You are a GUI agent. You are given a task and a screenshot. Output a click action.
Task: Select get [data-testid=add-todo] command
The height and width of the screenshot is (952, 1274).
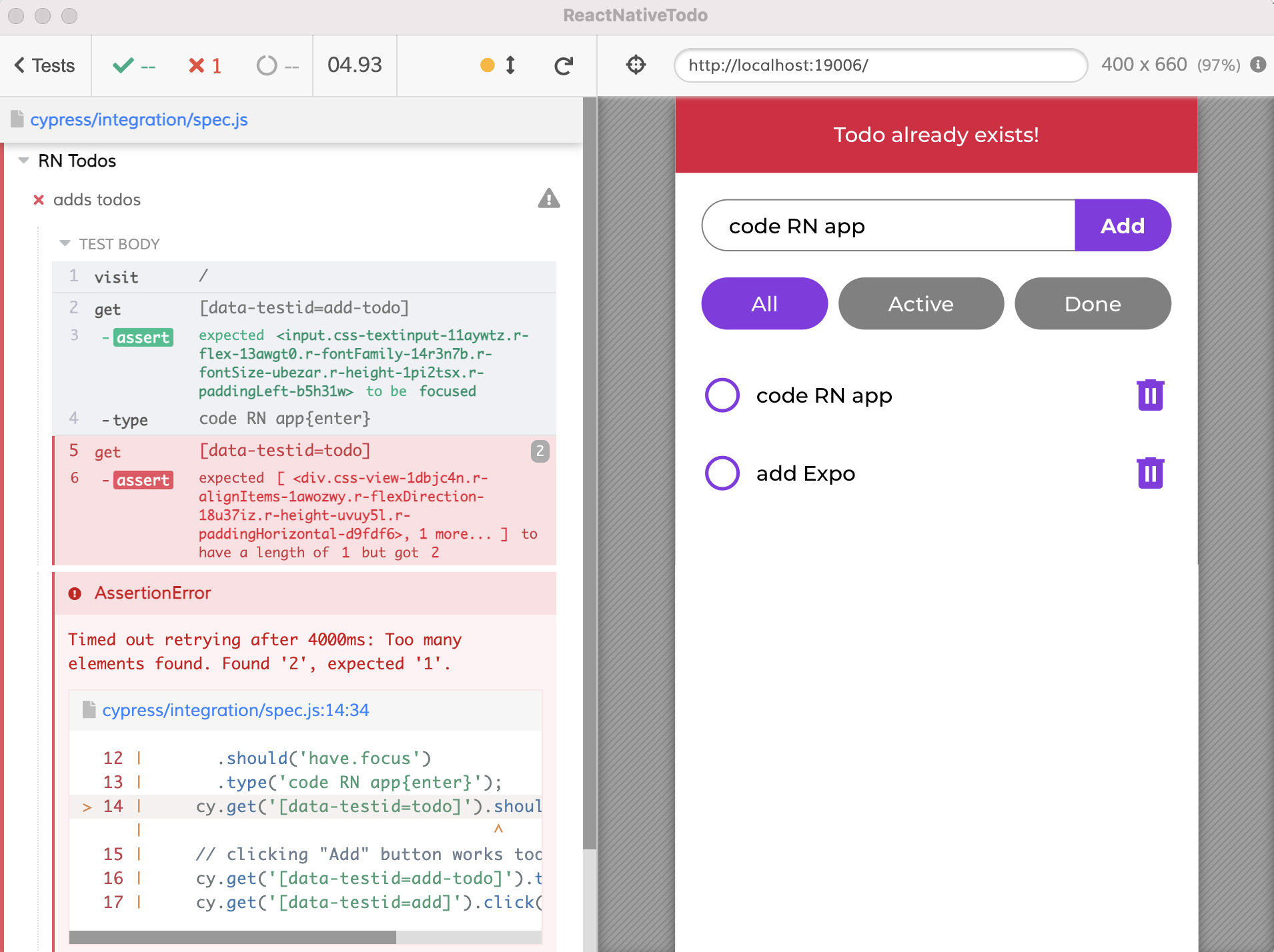(x=304, y=308)
